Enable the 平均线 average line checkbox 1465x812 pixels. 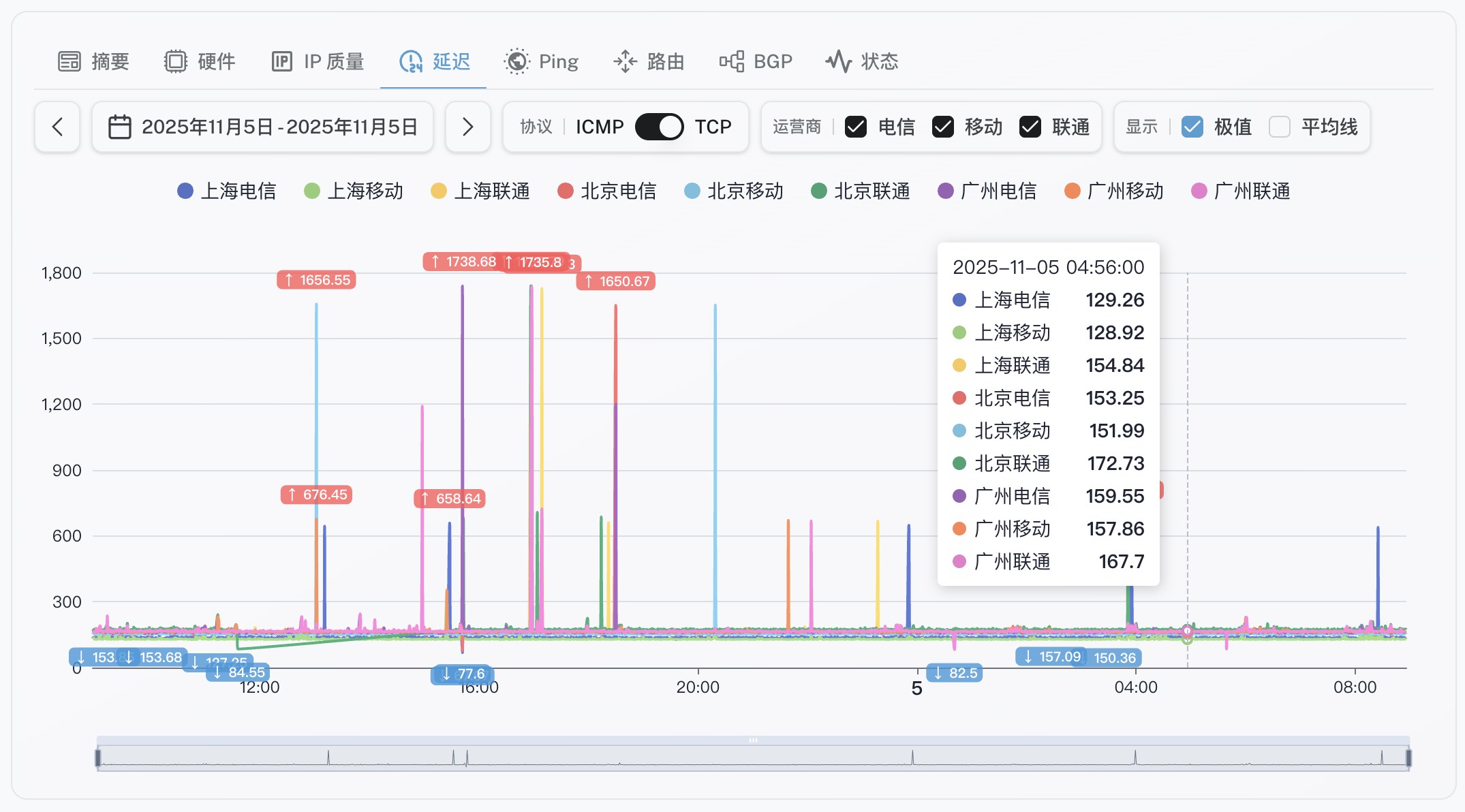1280,127
